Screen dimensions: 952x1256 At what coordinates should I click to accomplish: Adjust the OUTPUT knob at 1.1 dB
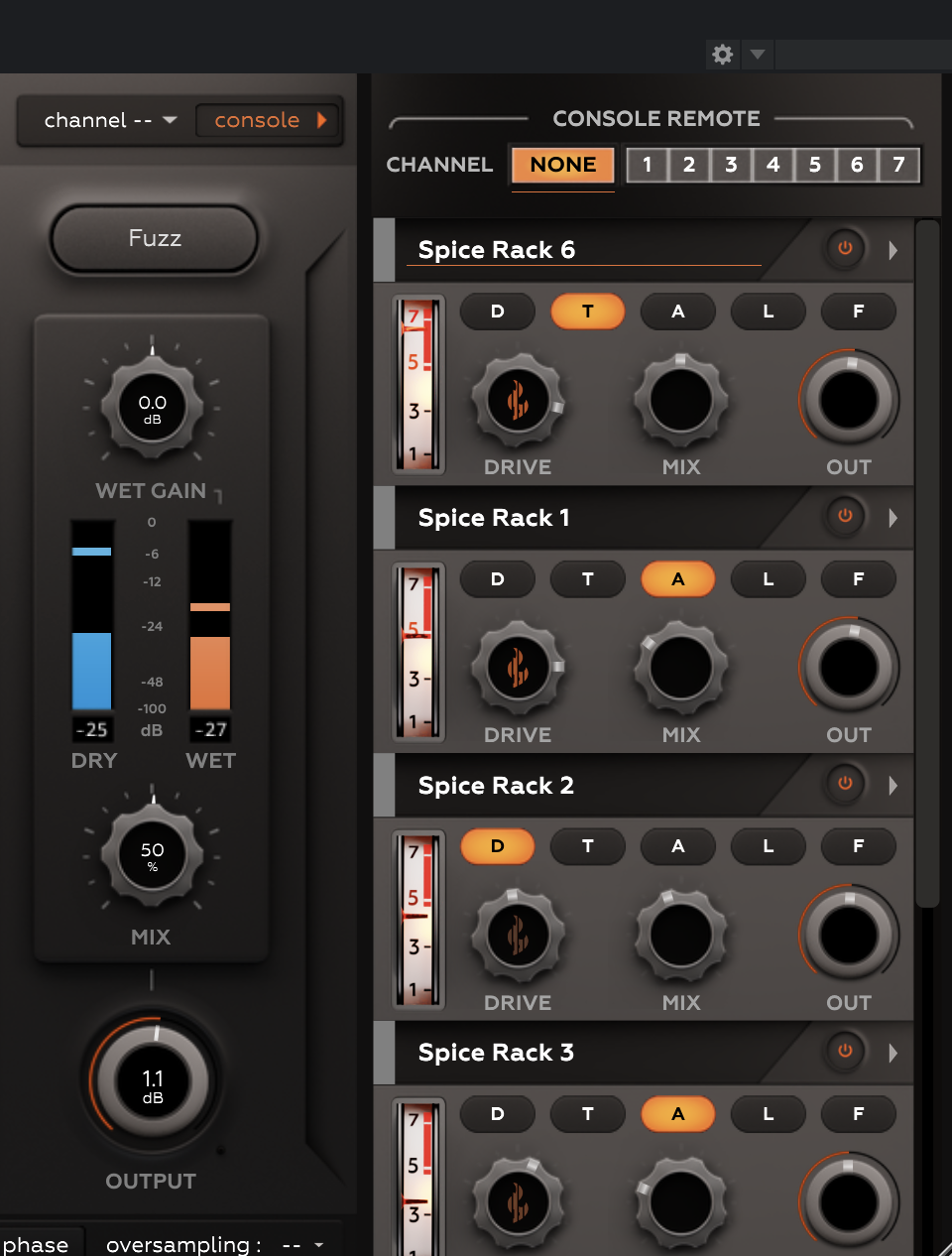[152, 1083]
